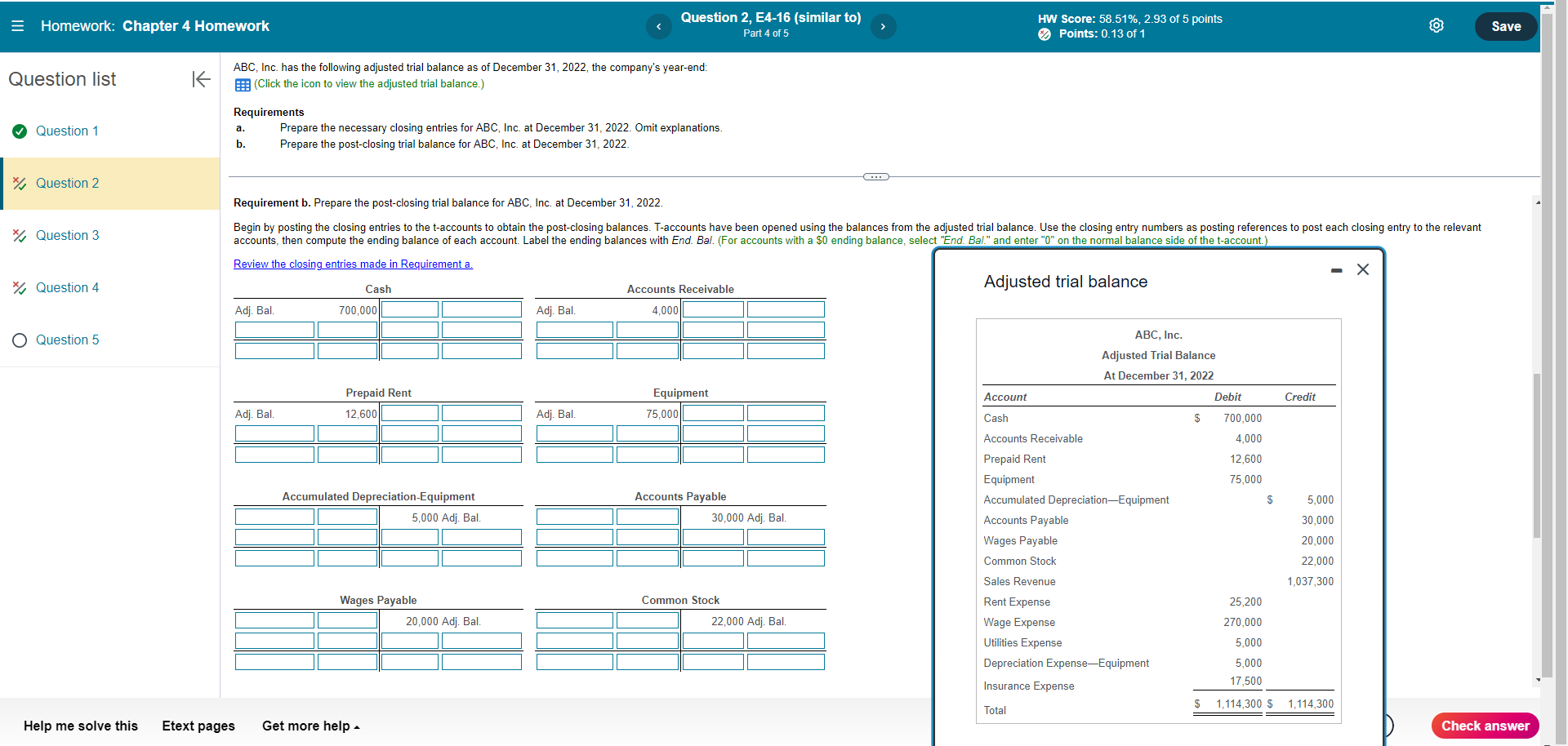
Task: Click the Question 3 partial-credit icon
Action: [20, 236]
